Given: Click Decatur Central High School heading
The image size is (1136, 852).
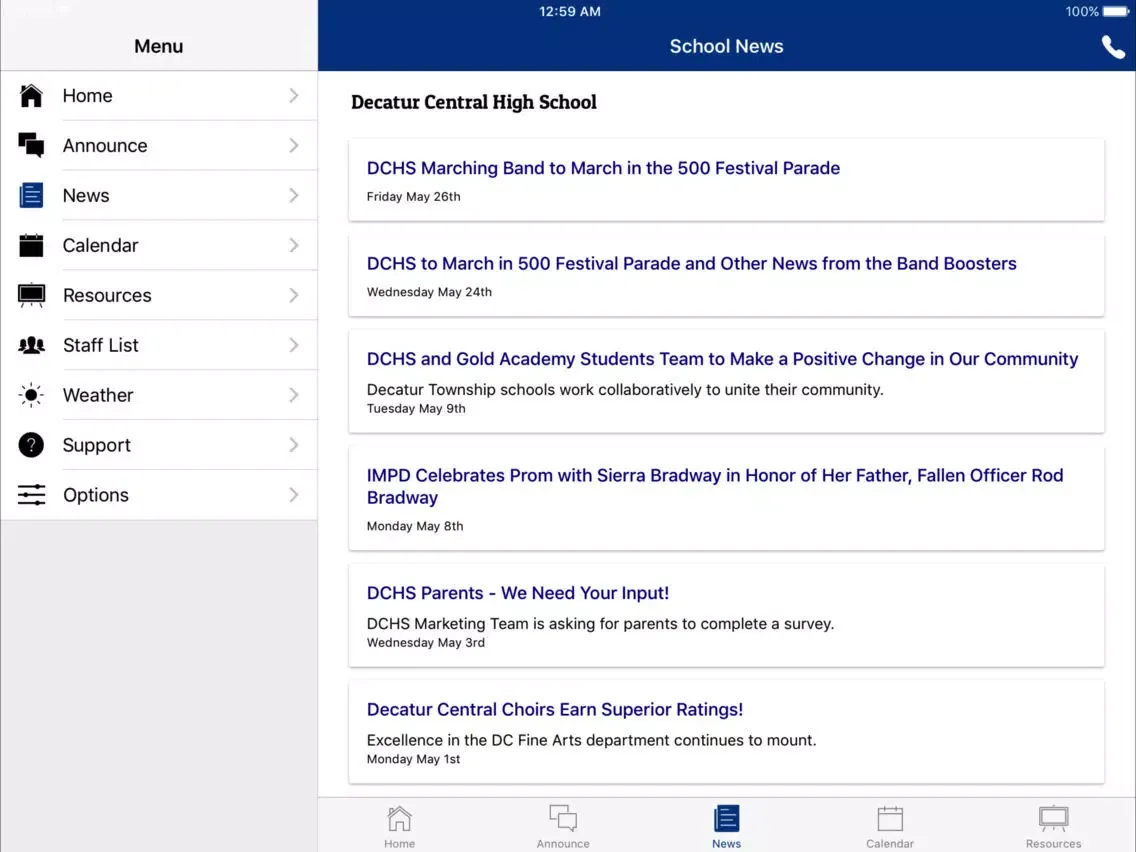Looking at the screenshot, I should click(x=474, y=102).
